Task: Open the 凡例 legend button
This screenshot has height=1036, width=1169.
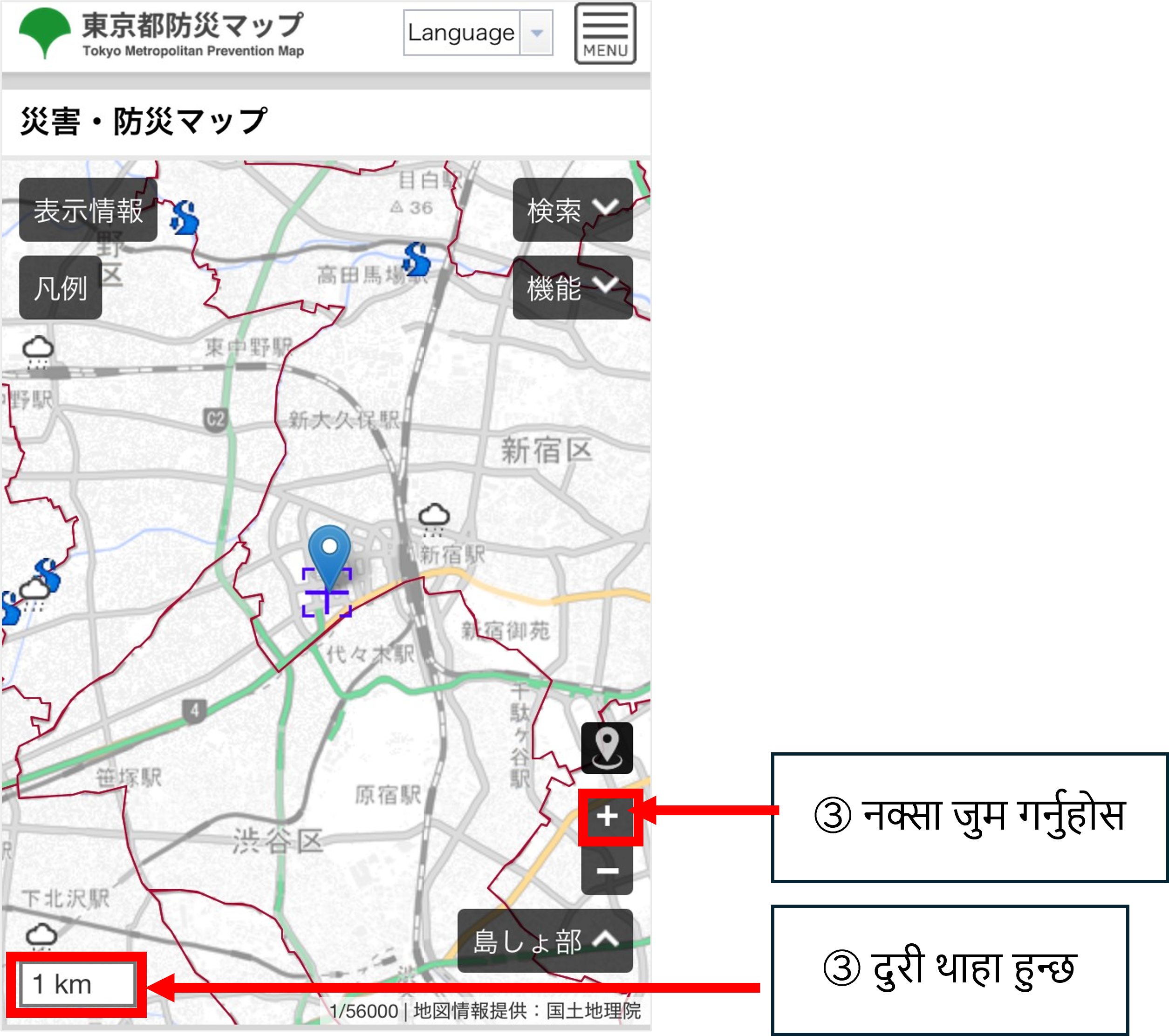Action: click(x=61, y=287)
